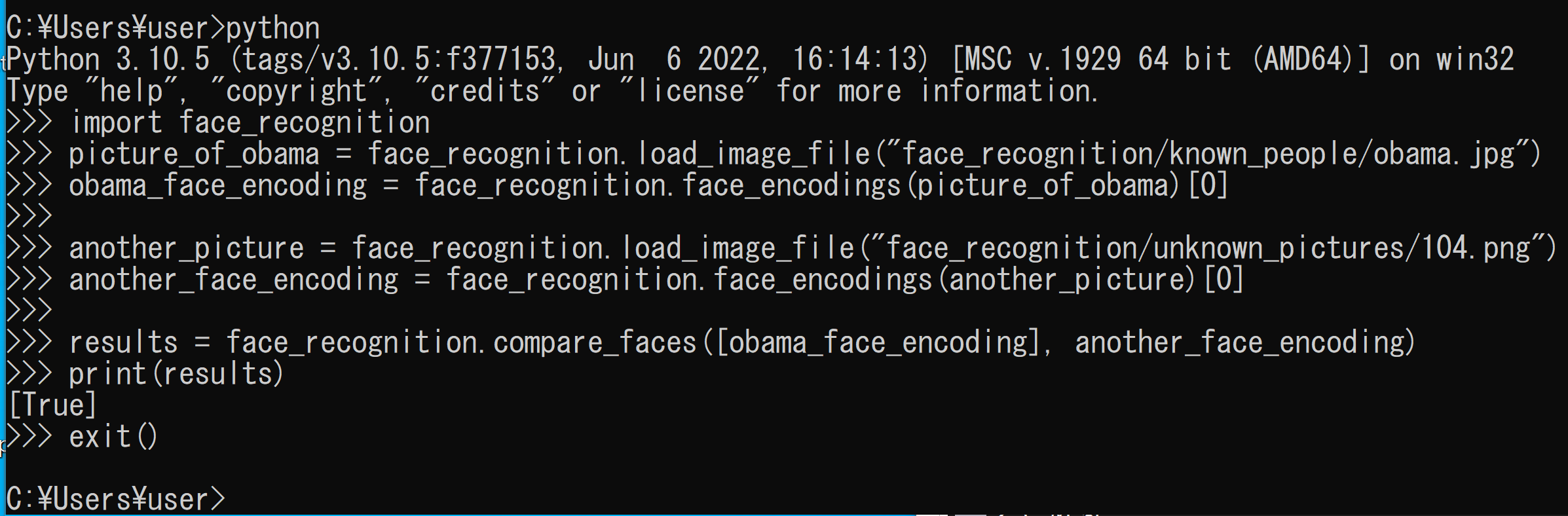Click the "python" command on first line
Image resolution: width=1568 pixels, height=516 pixels.
pyautogui.click(x=273, y=28)
